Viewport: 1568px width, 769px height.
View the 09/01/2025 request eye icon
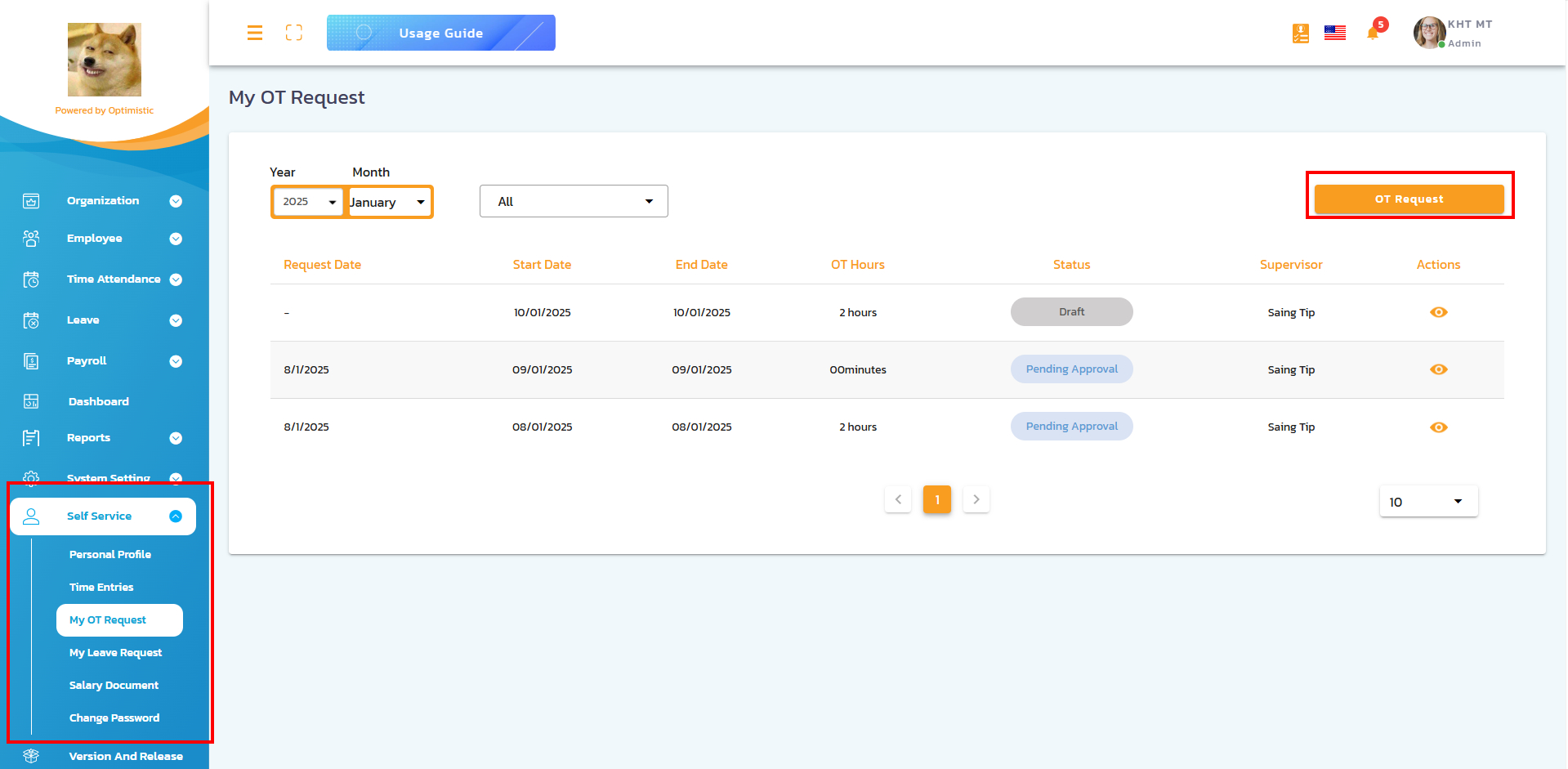(x=1438, y=369)
